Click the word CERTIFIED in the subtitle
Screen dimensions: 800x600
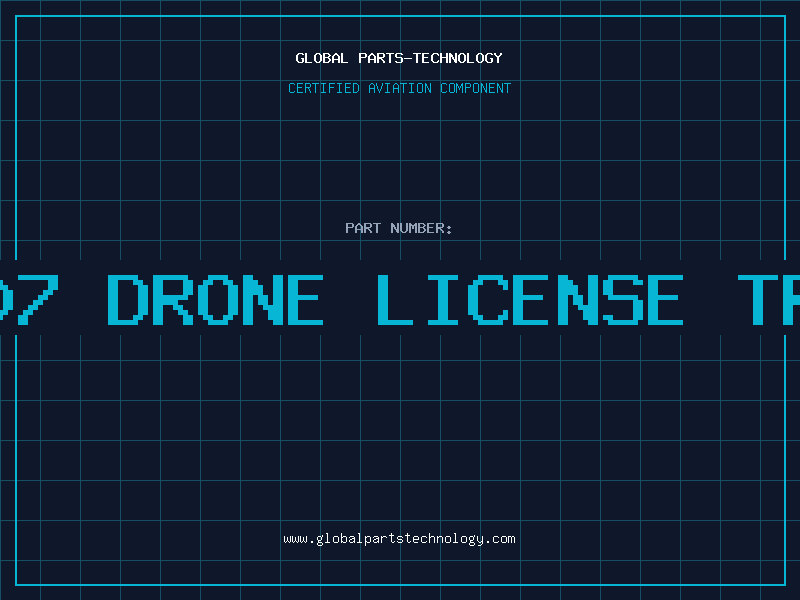[324, 88]
